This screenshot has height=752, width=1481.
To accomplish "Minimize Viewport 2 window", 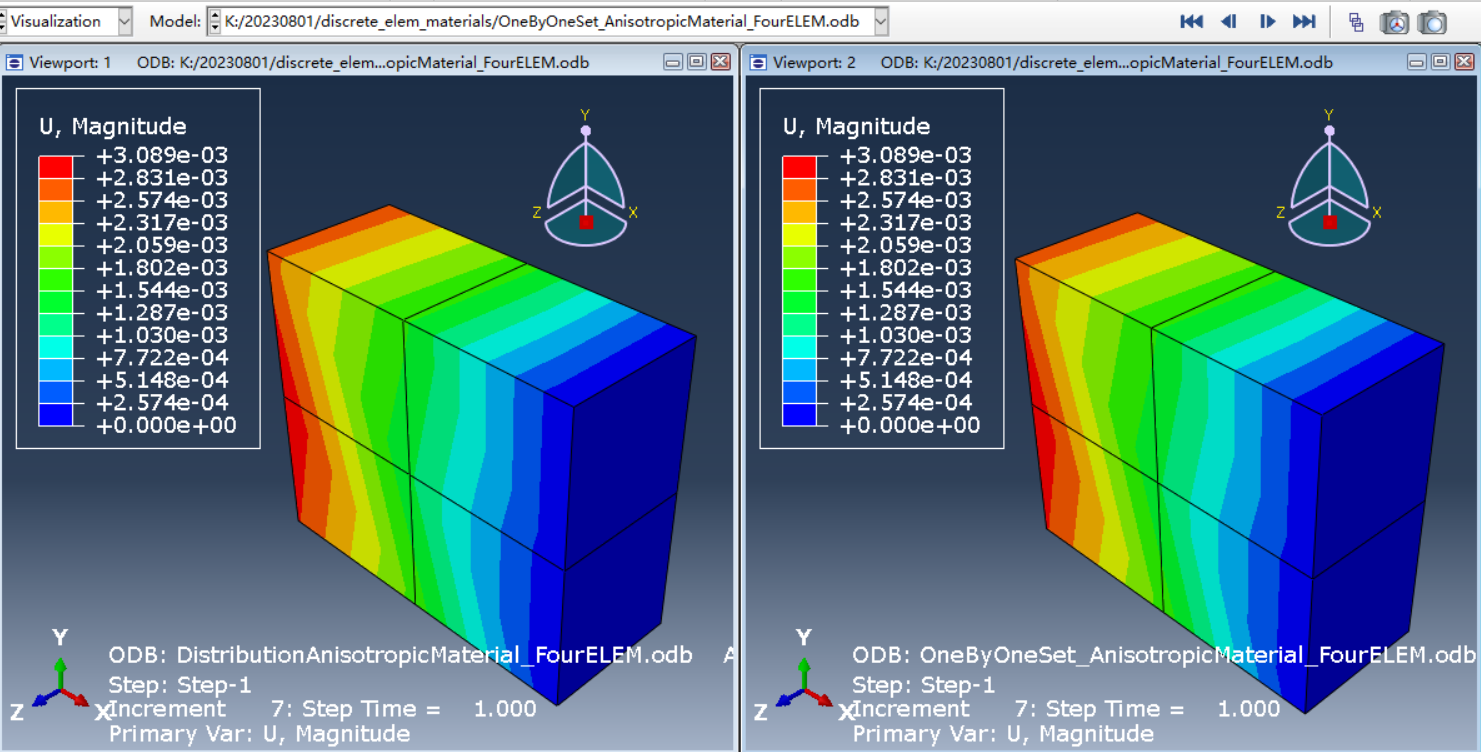I will coord(1416,62).
